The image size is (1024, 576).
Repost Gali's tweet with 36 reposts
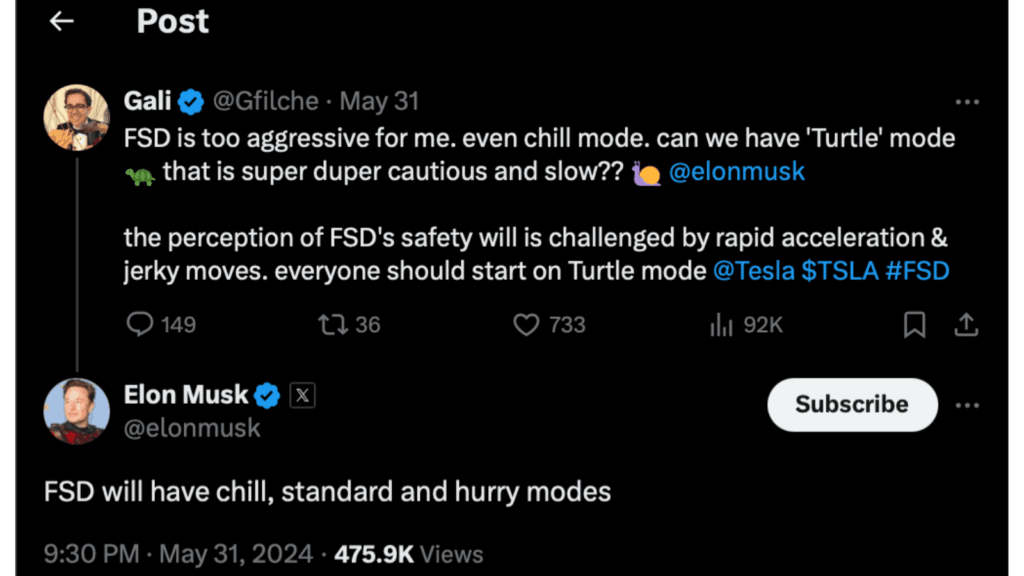tap(333, 325)
